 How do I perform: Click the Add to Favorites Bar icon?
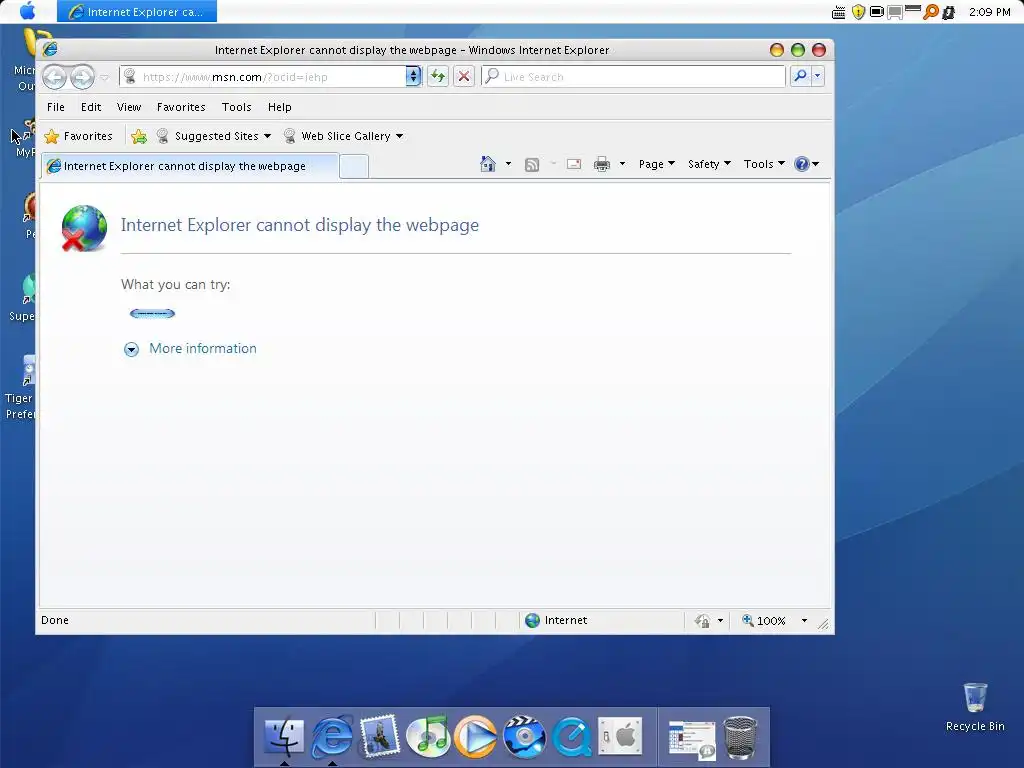point(138,136)
